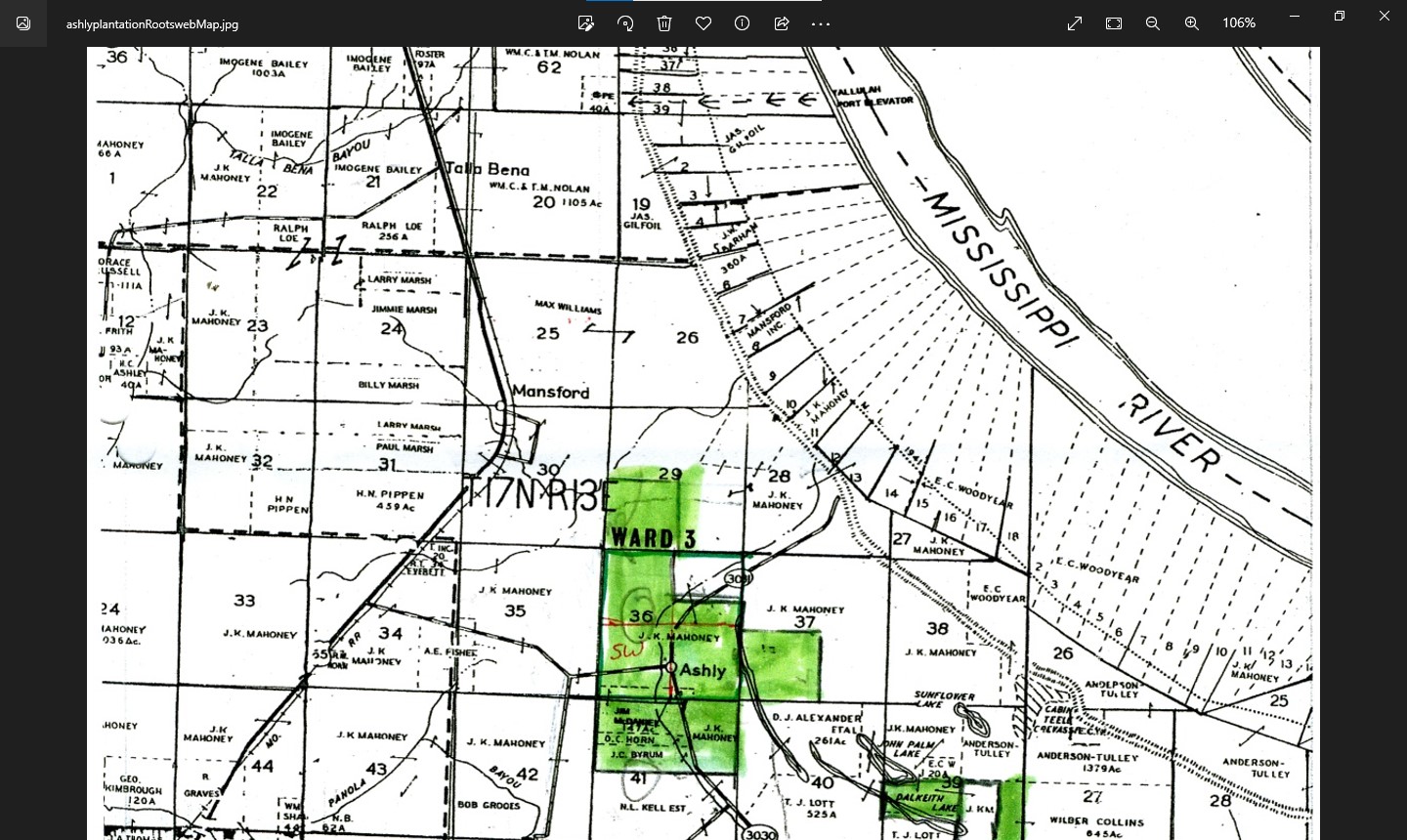Delete this photo
The height and width of the screenshot is (840, 1407).
coord(664,23)
